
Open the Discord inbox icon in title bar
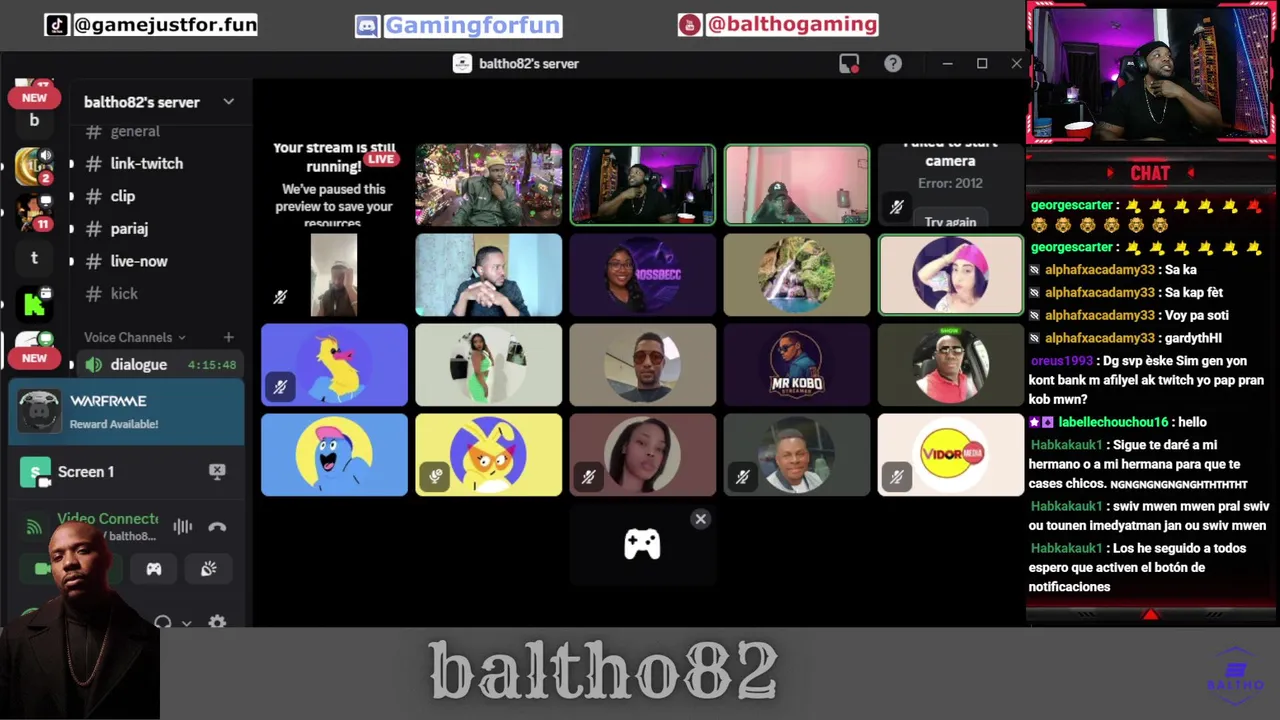[849, 64]
